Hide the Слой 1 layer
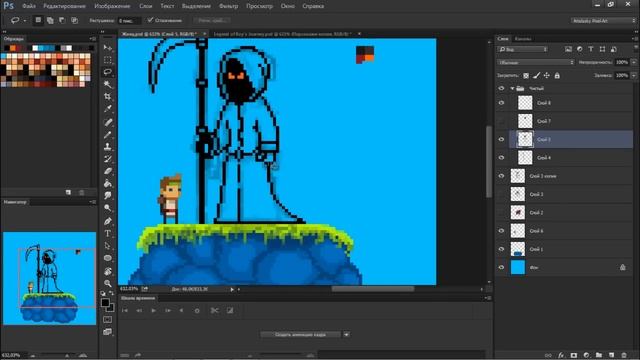 501,249
